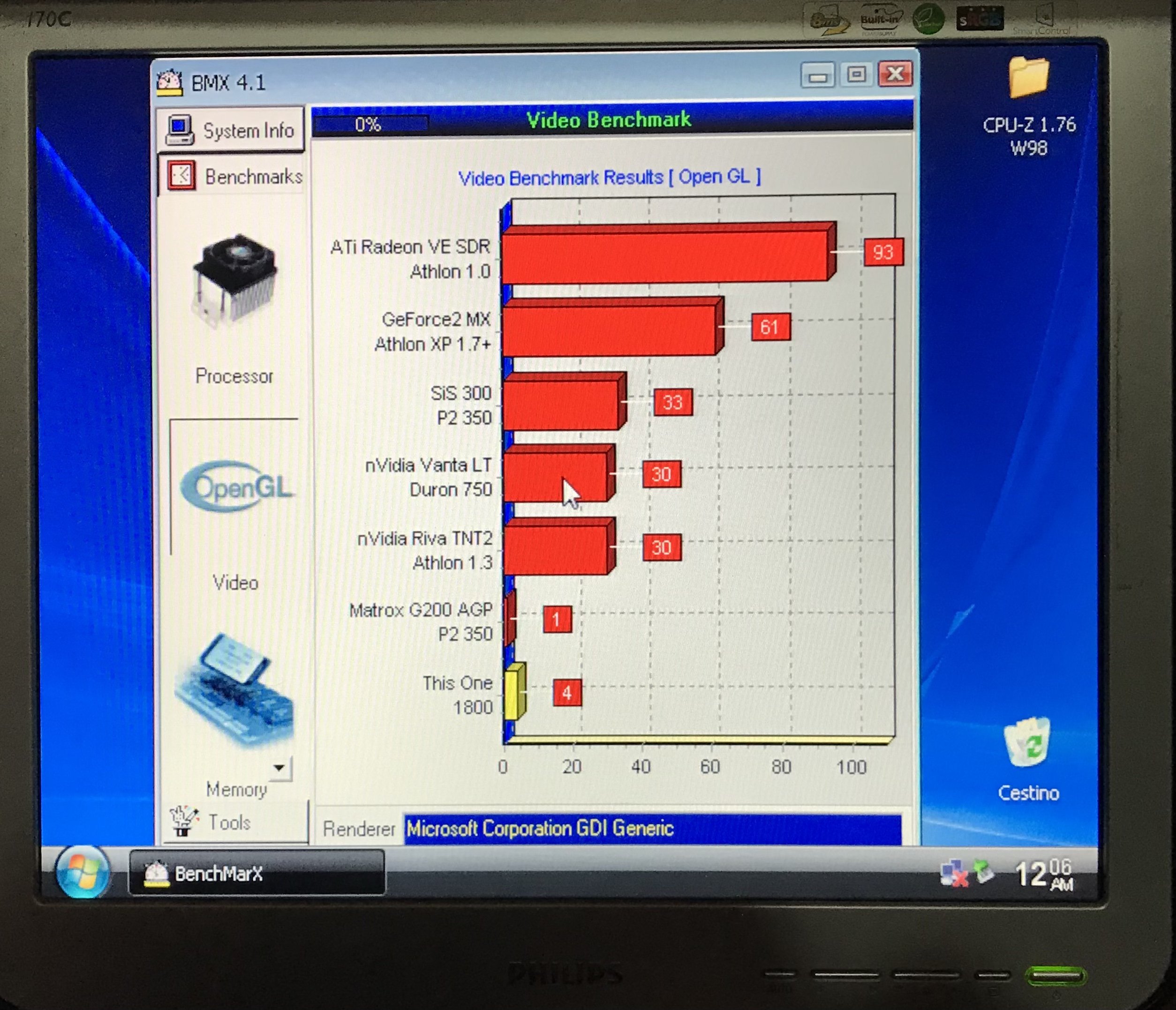1176x1010 pixels.
Task: Click the taskbar clock
Action: click(x=1043, y=875)
